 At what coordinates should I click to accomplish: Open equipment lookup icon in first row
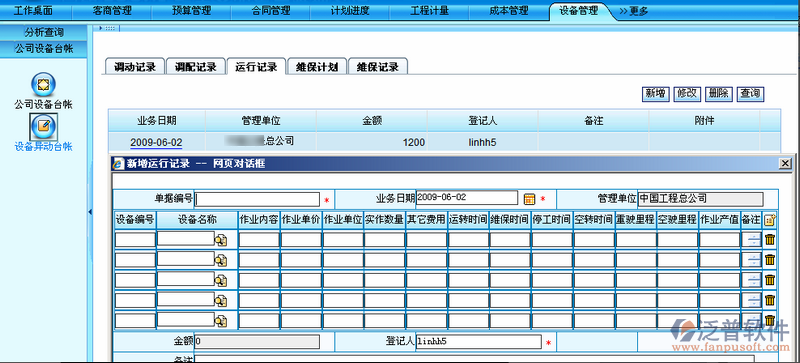click(x=221, y=239)
